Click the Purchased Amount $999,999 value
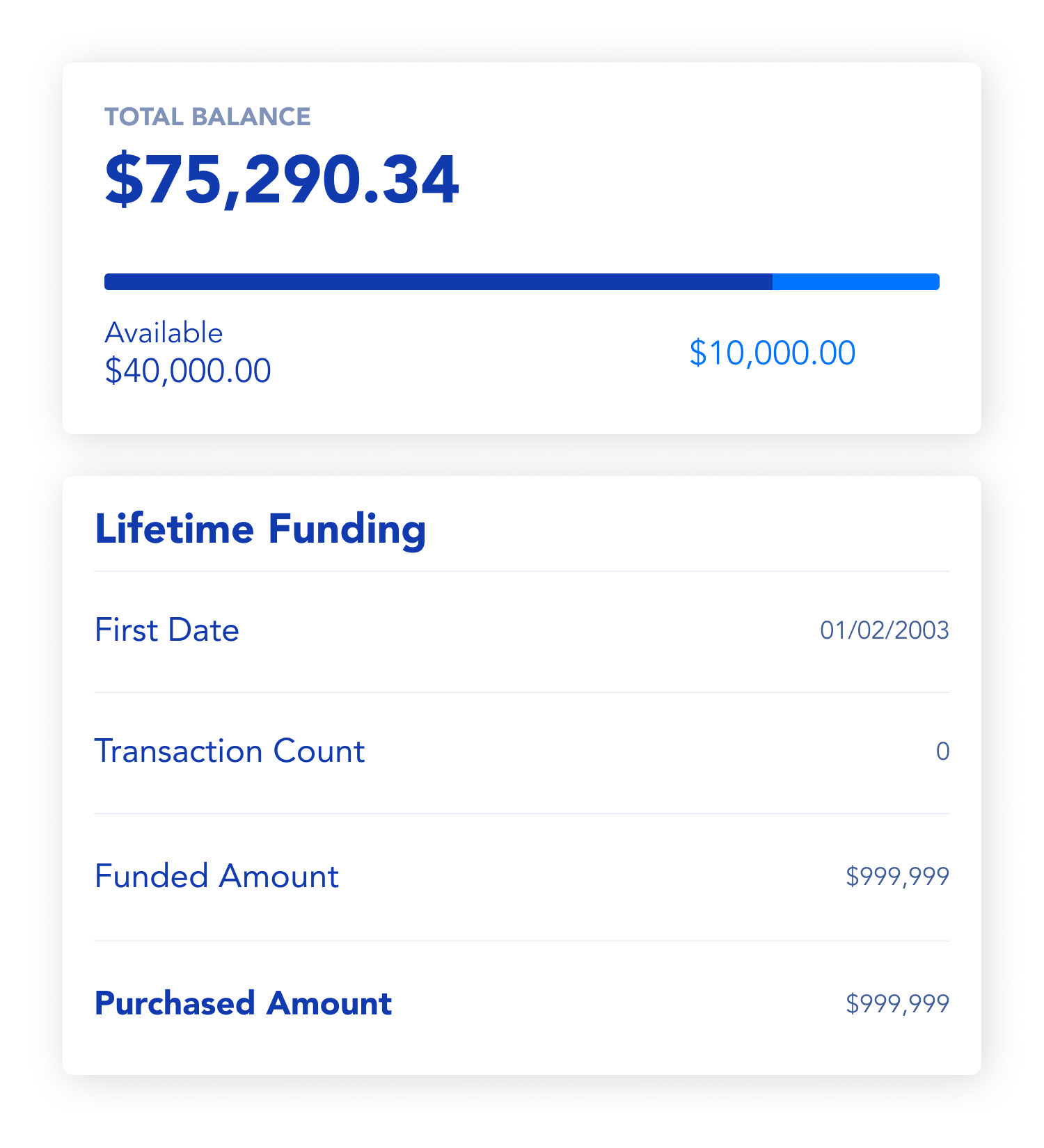This screenshot has height=1148, width=1044. click(x=897, y=1003)
